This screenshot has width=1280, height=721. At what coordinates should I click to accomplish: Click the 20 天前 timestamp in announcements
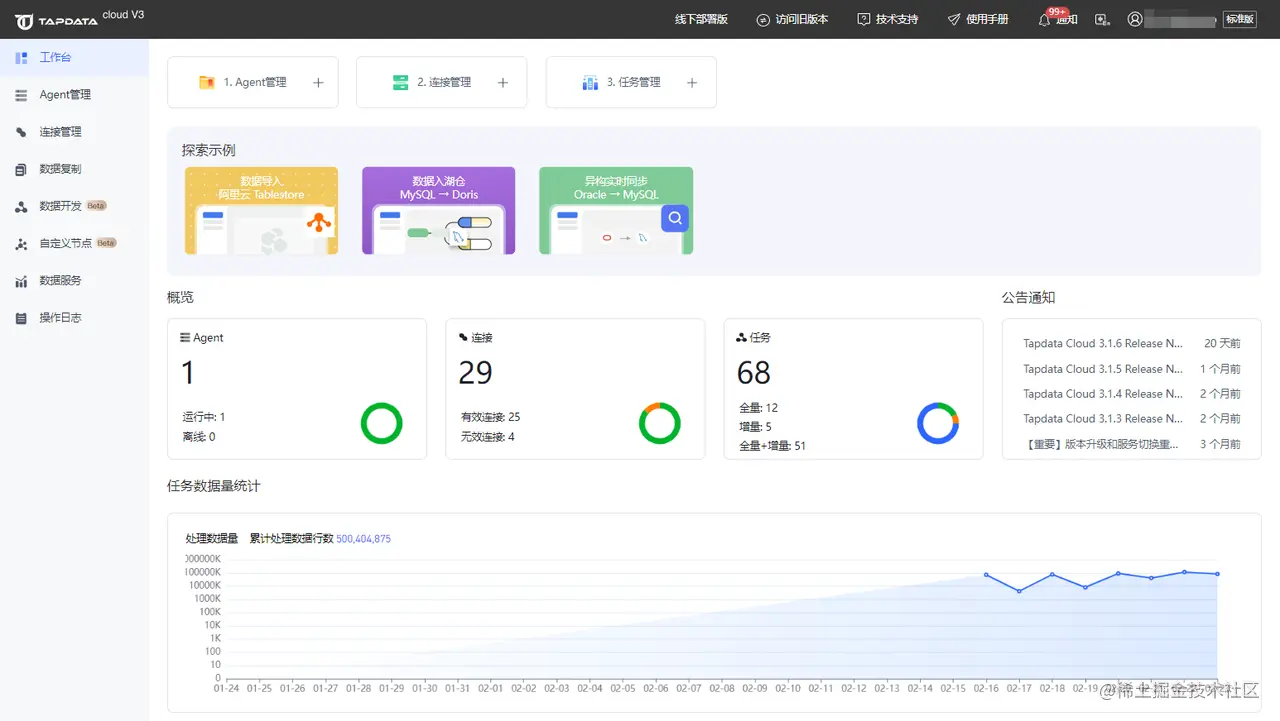[x=1222, y=343]
